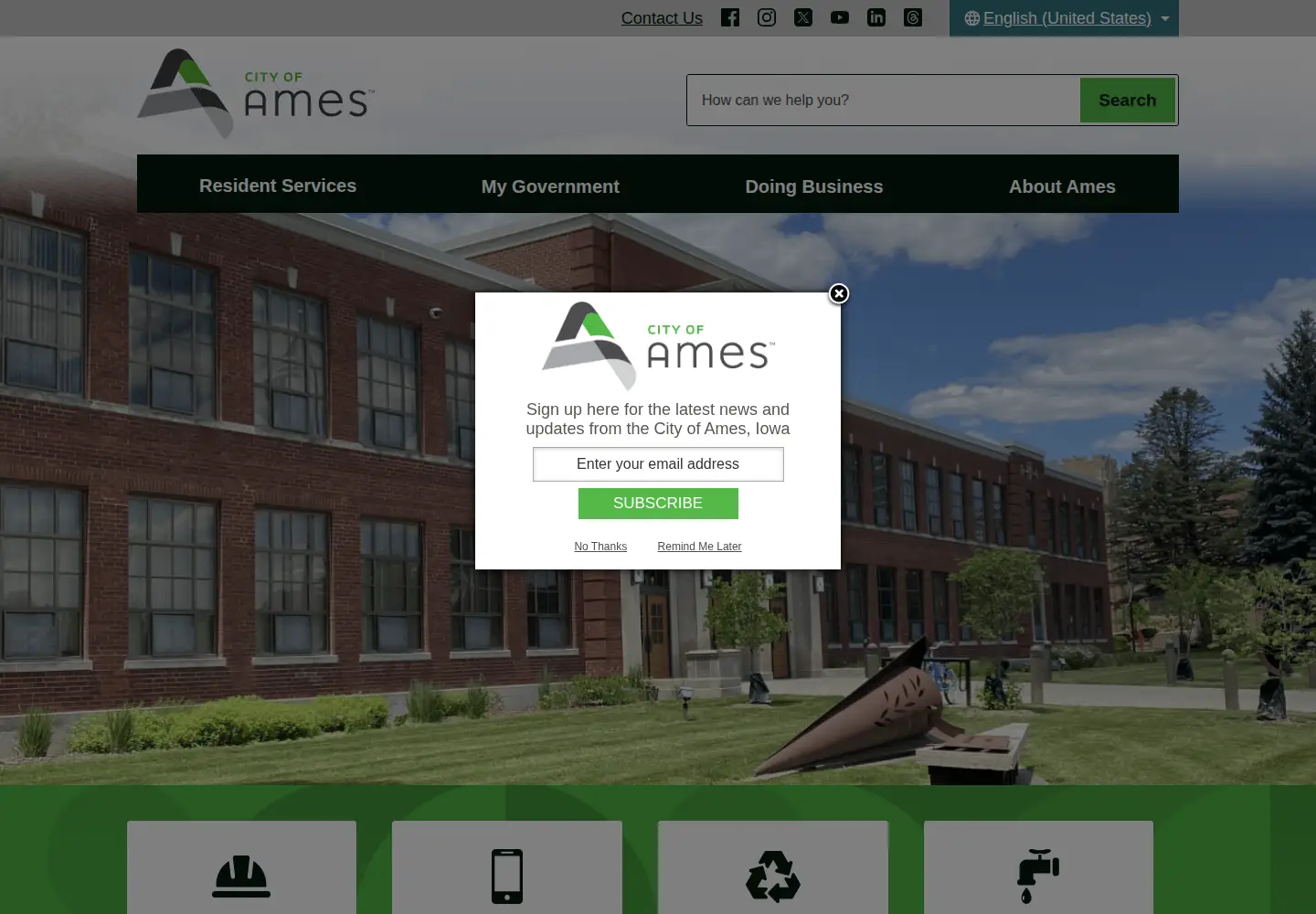Select the hard hat quick-link icon

pyautogui.click(x=241, y=877)
